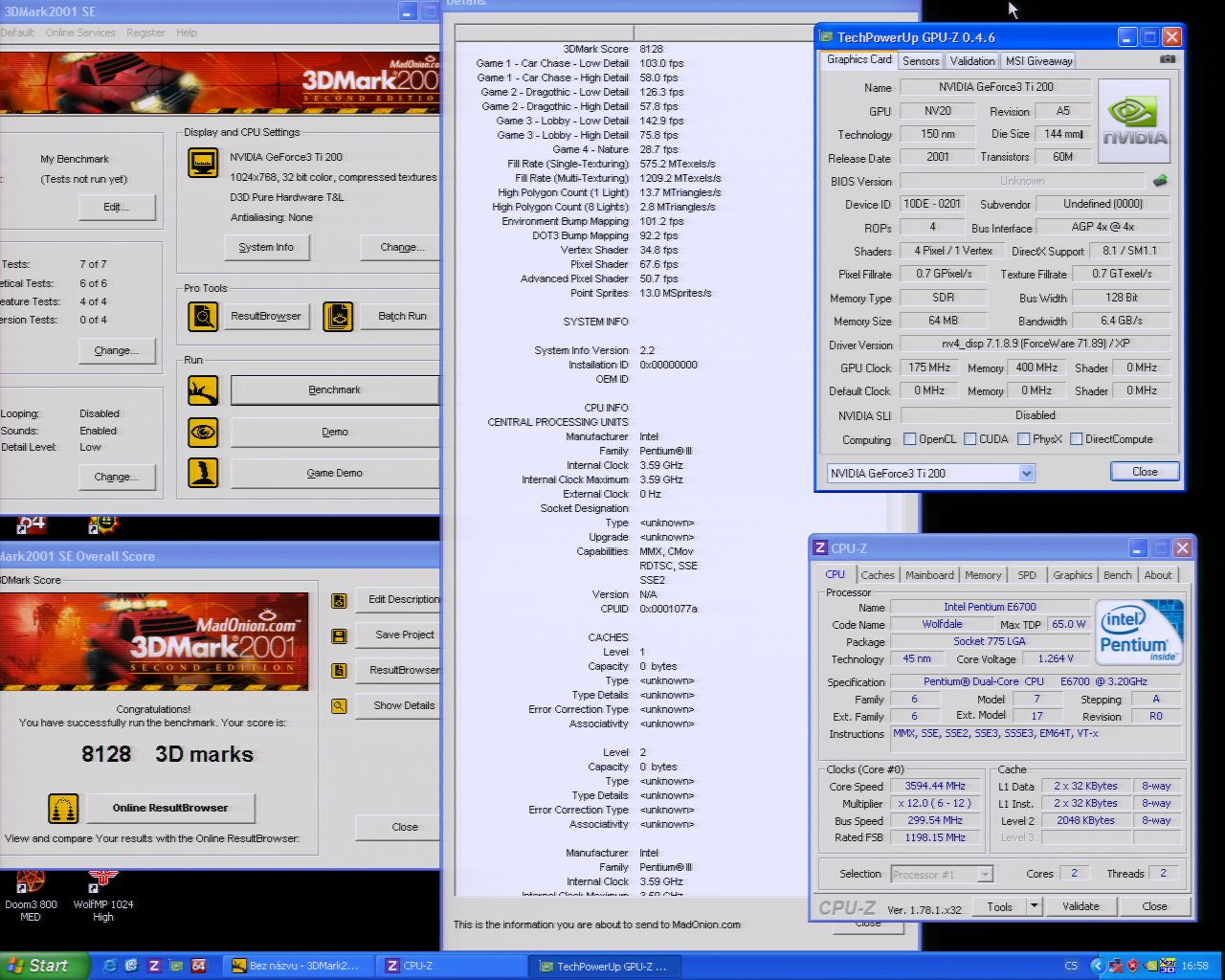Launch Internet Explorer from quick launch
Viewport: 1225px width, 980px height.
pos(109,966)
